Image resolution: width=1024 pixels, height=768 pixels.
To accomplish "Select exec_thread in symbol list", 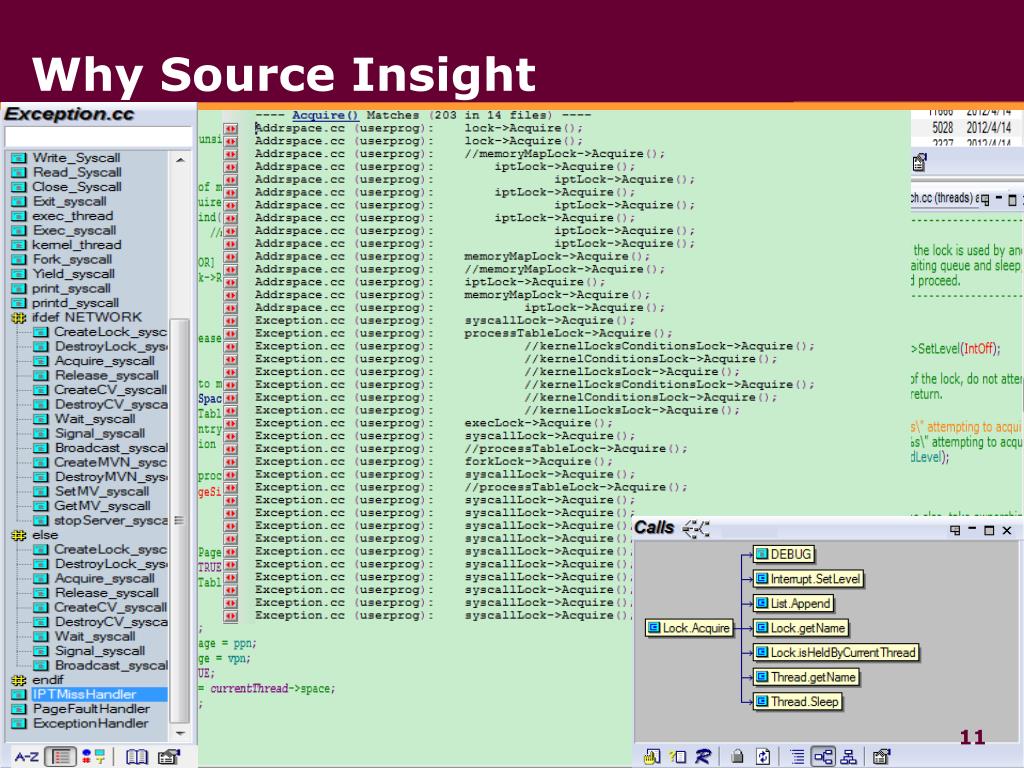I will pyautogui.click(x=72, y=216).
